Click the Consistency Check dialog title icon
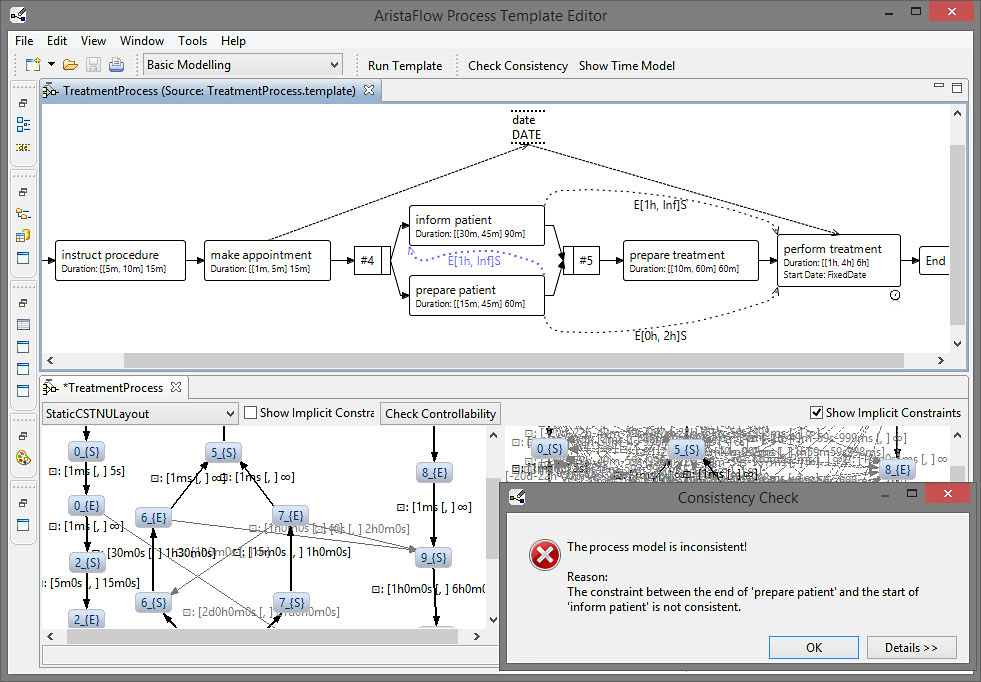Viewport: 981px width, 682px height. (517, 497)
